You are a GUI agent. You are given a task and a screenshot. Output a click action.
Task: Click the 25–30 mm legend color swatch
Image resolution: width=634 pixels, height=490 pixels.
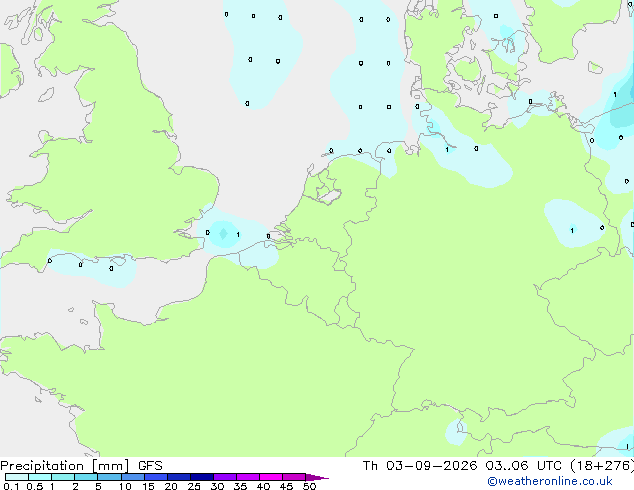202,477
